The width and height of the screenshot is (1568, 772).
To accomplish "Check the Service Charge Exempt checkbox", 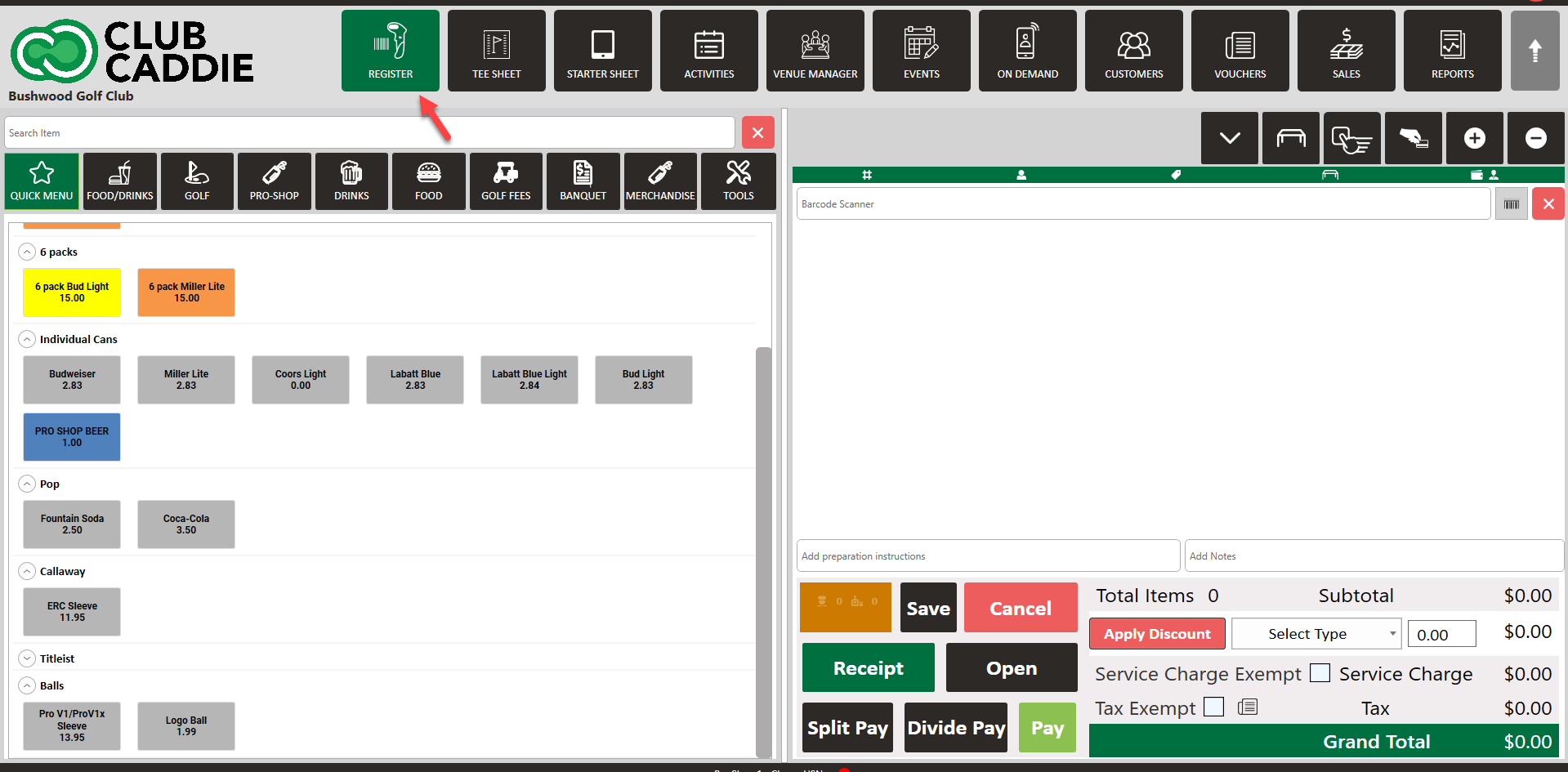I will pos(1320,673).
